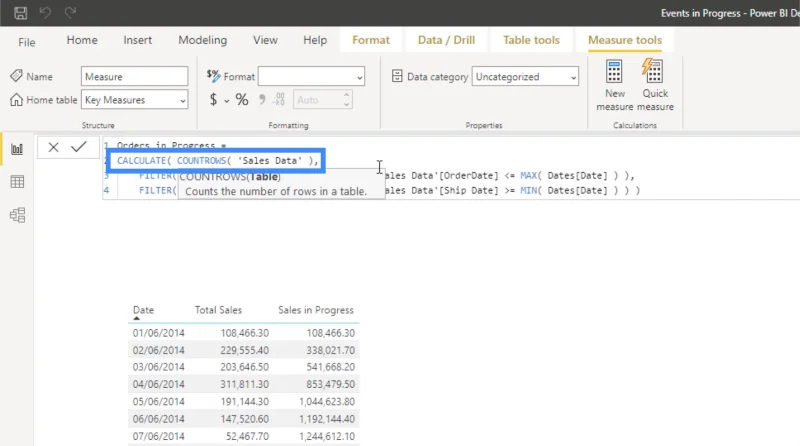The image size is (800, 446).
Task: Toggle the thousands separator comma icon
Action: pos(262,100)
